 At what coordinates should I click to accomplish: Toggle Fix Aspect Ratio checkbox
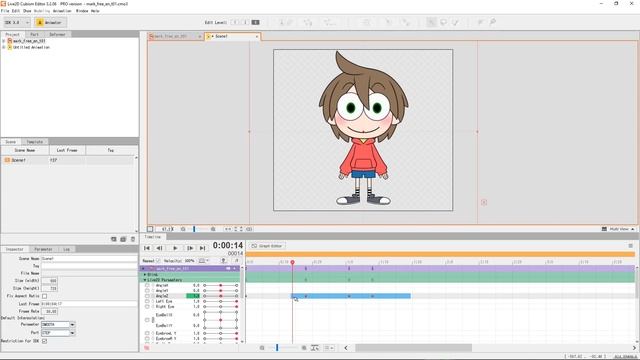(x=44, y=296)
